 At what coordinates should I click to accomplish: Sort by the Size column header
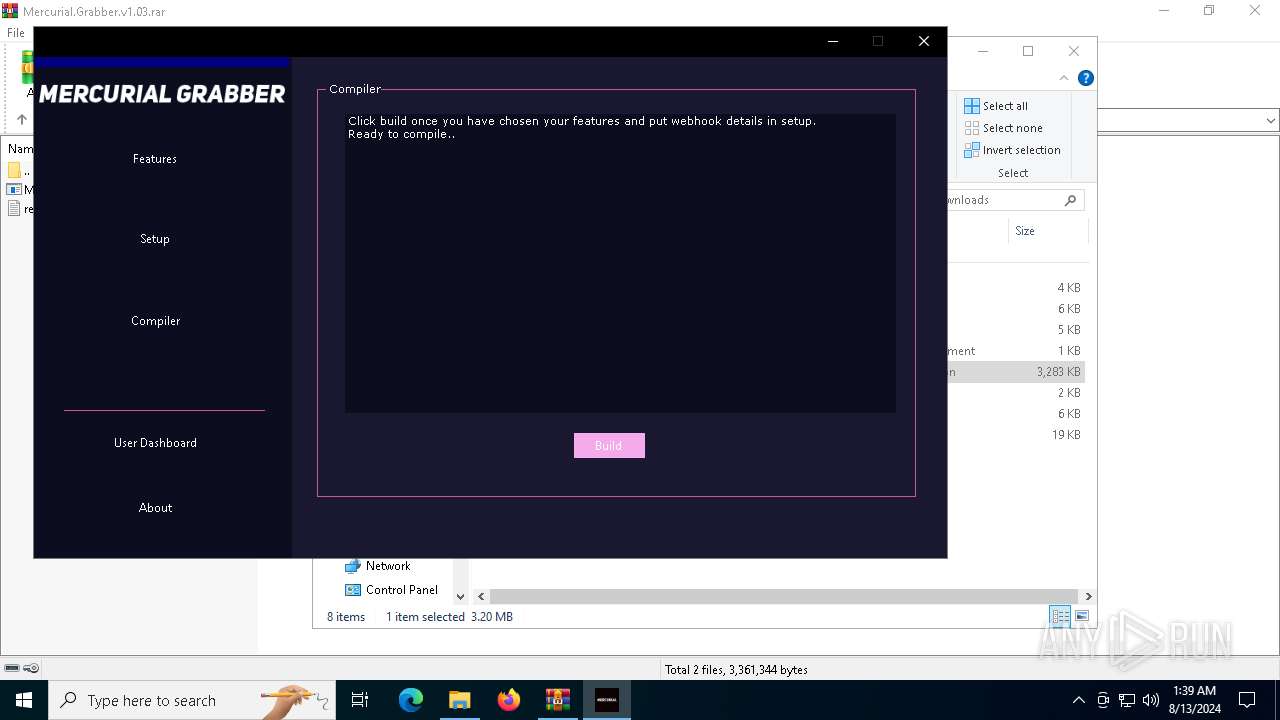(1025, 231)
